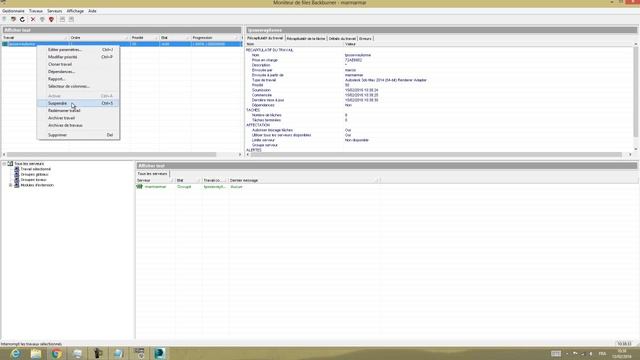Sort job list by Progression column
This screenshot has width=640, height=360.
coord(214,38)
